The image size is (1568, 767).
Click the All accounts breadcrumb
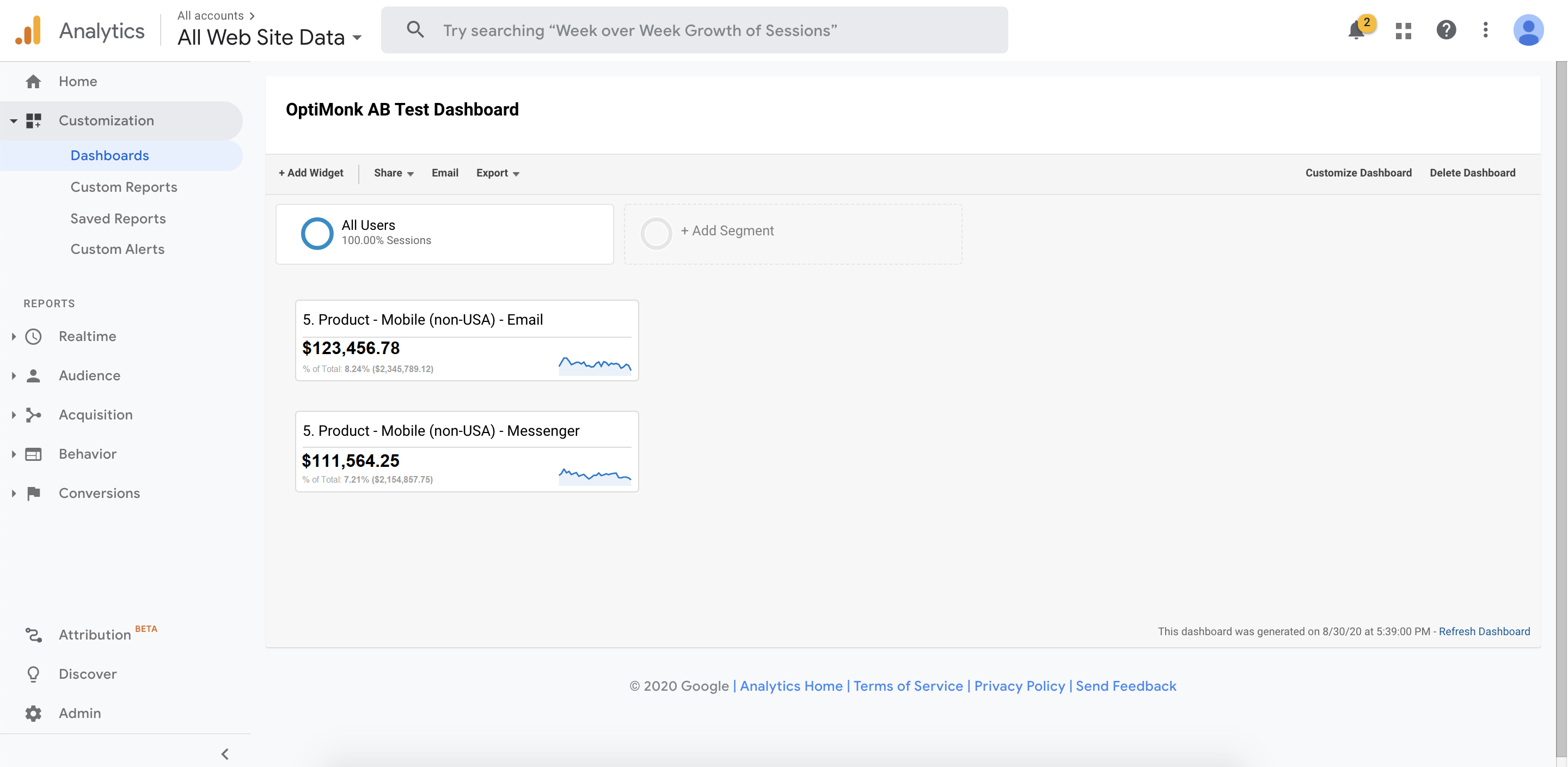point(211,15)
